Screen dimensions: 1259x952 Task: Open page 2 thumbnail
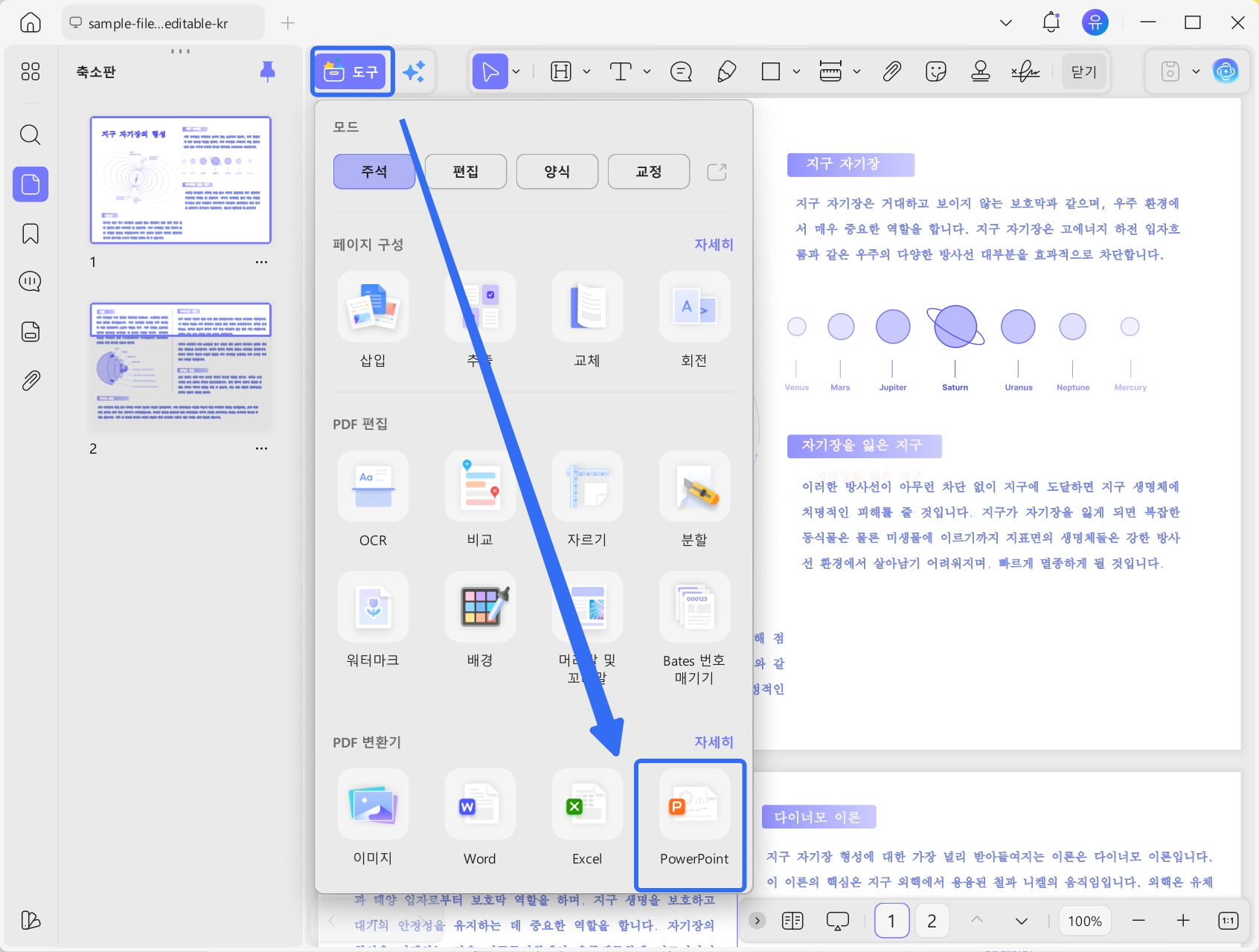click(181, 366)
